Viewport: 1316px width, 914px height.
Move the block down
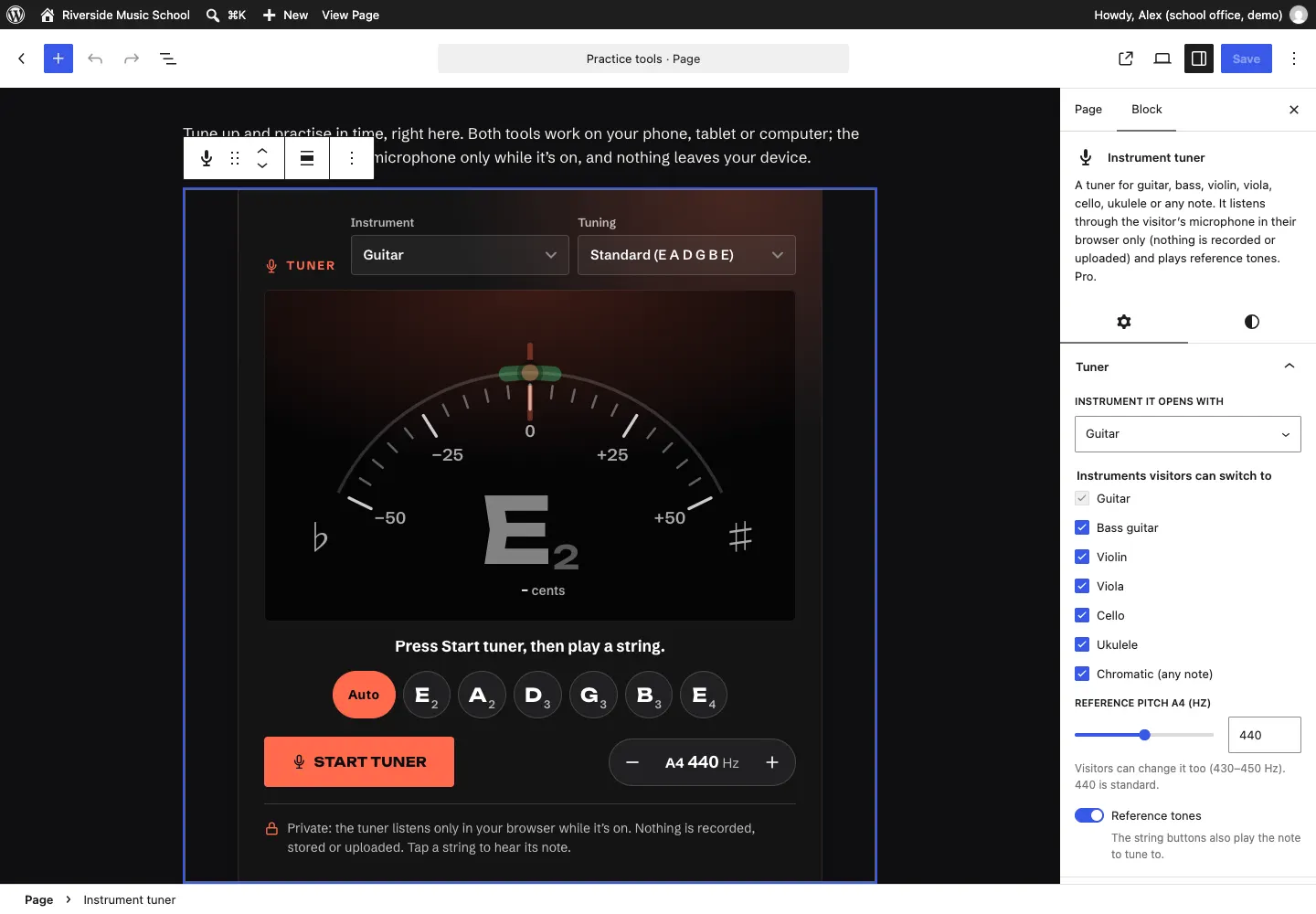pos(262,166)
